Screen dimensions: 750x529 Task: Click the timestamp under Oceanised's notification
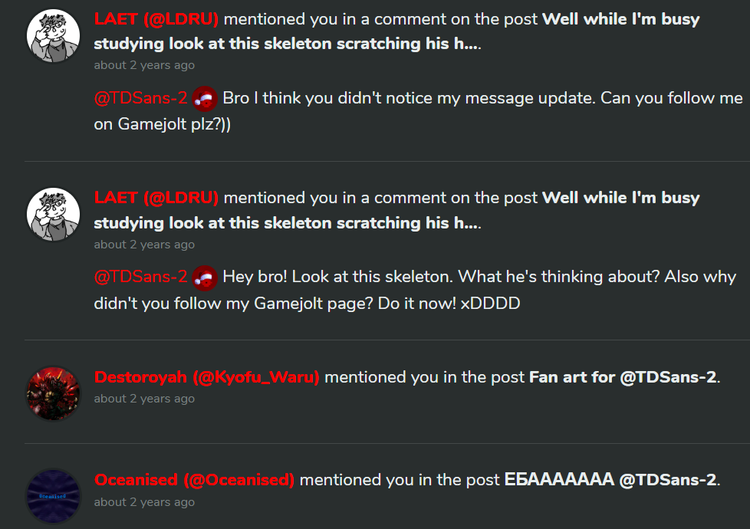pyautogui.click(x=144, y=502)
